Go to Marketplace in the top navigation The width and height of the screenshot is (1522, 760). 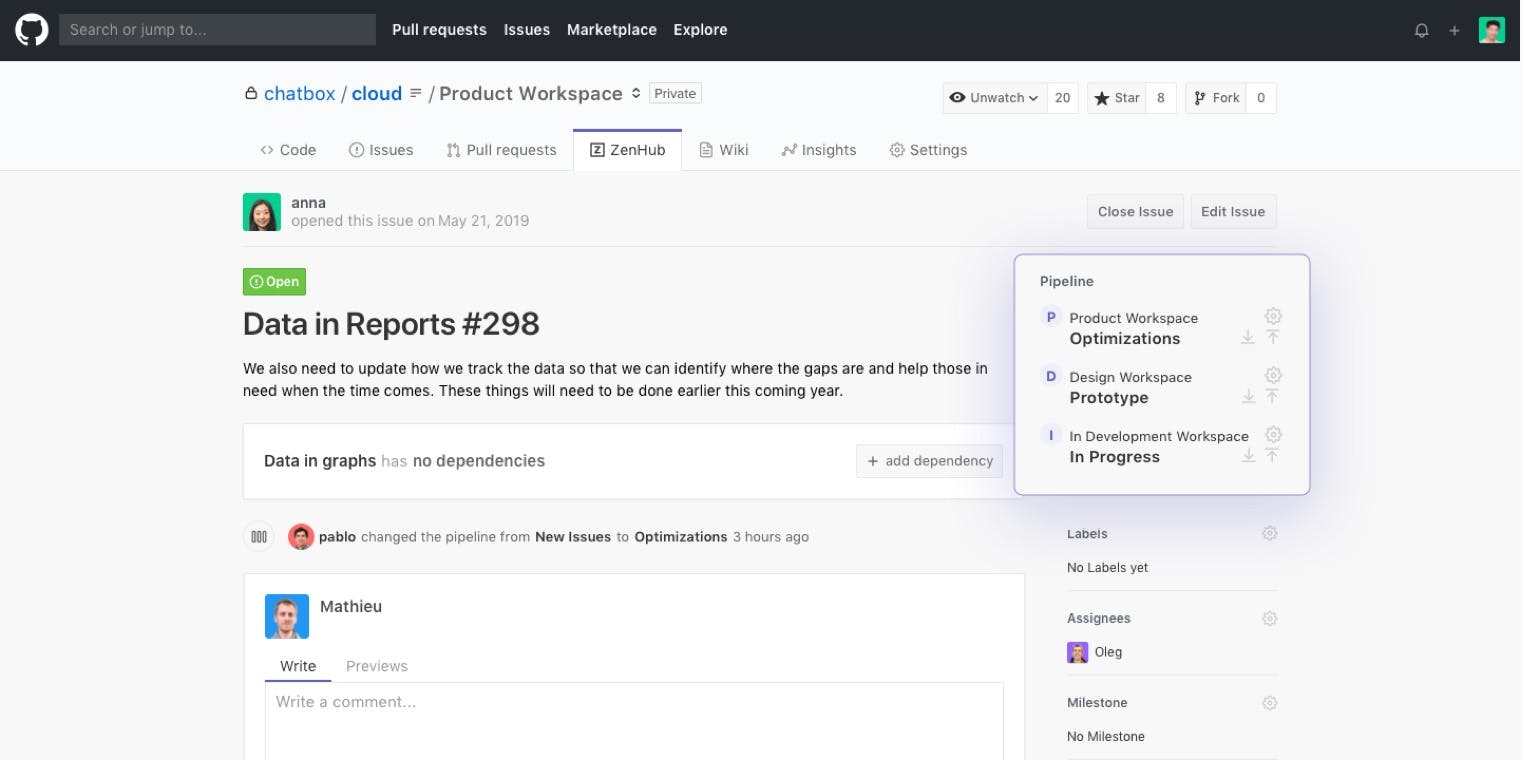612,30
